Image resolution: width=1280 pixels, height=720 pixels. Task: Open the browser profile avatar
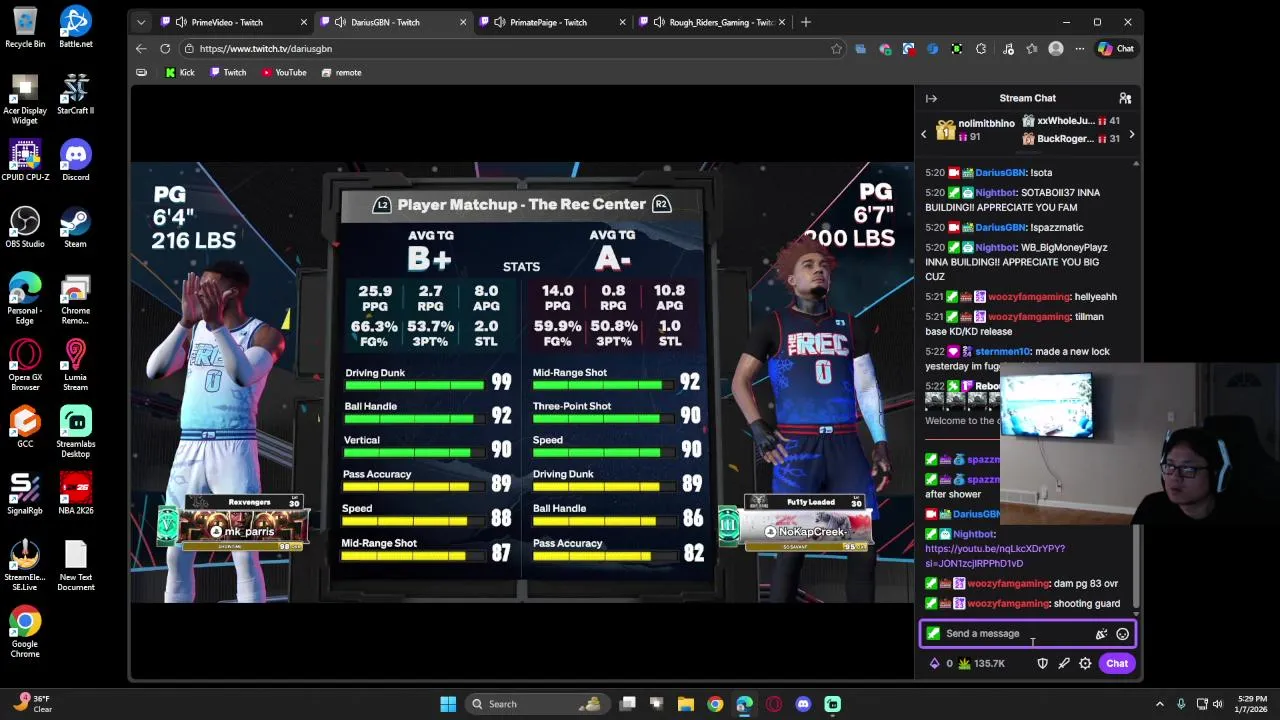tap(1056, 48)
